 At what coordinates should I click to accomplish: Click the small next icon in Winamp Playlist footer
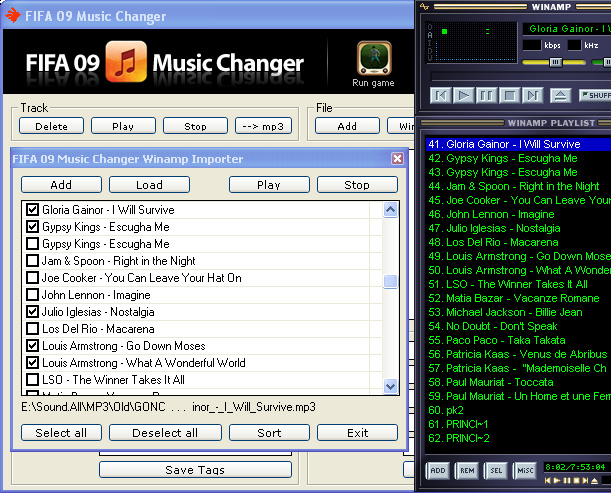click(585, 481)
